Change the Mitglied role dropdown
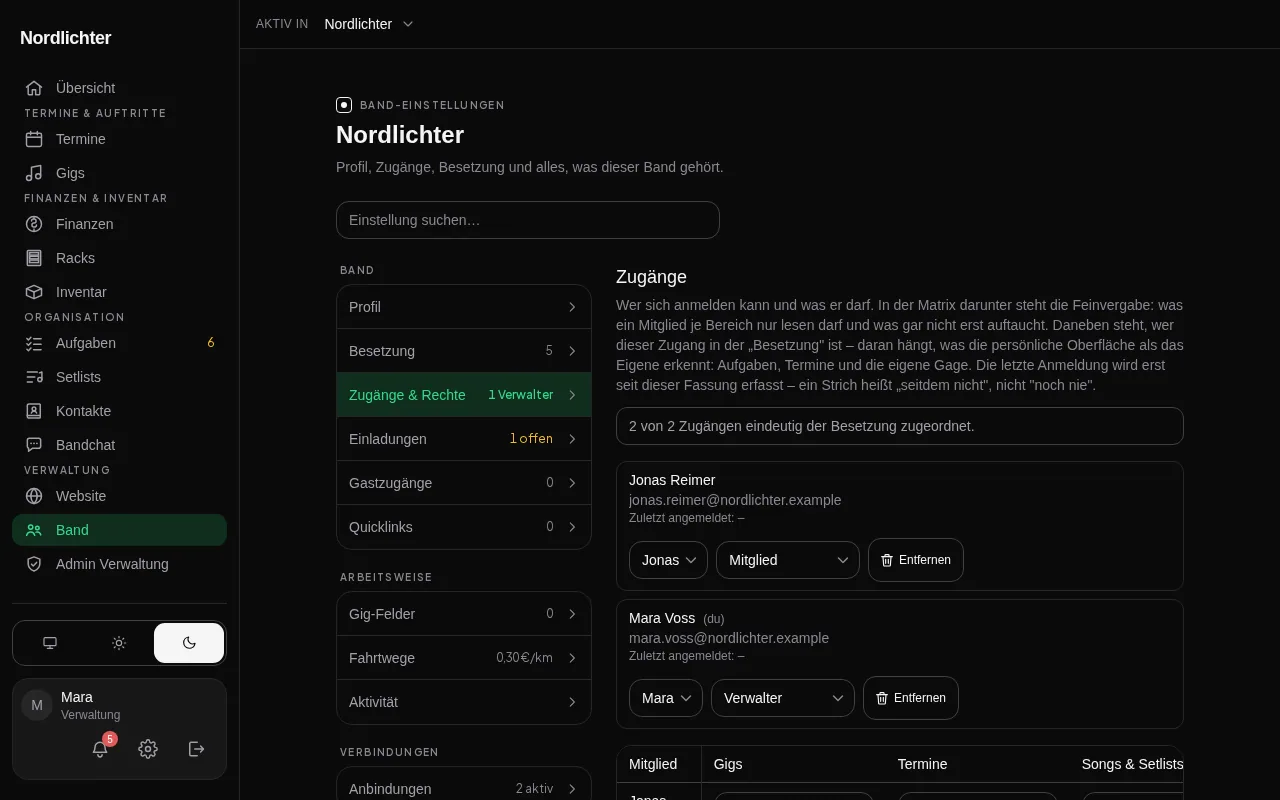Viewport: 1280px width, 800px height. click(x=788, y=560)
